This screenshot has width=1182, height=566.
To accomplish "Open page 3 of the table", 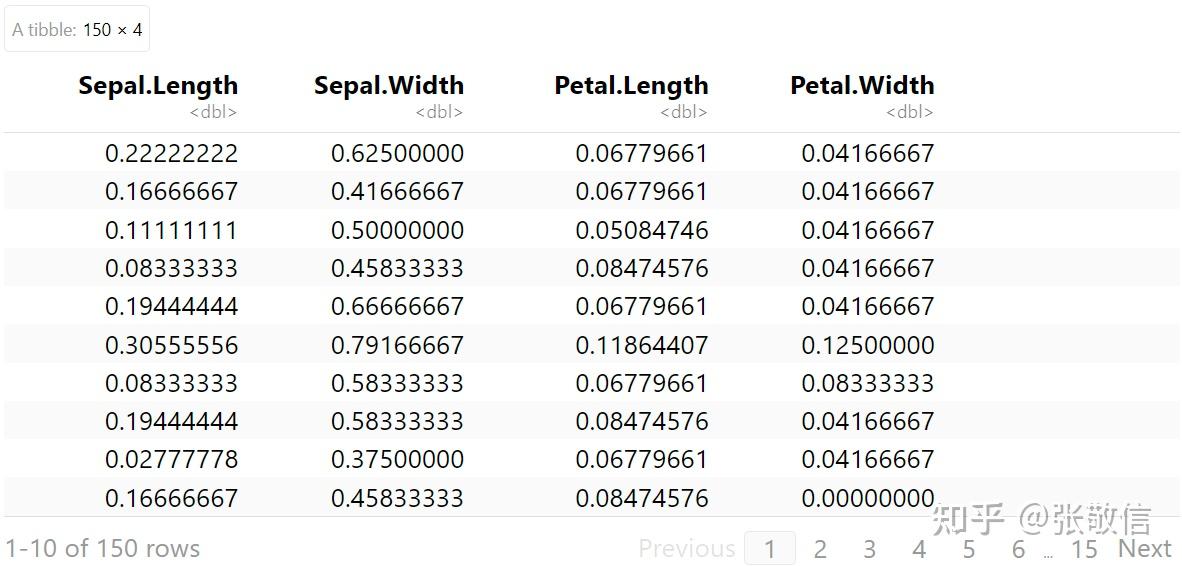I will point(869,549).
